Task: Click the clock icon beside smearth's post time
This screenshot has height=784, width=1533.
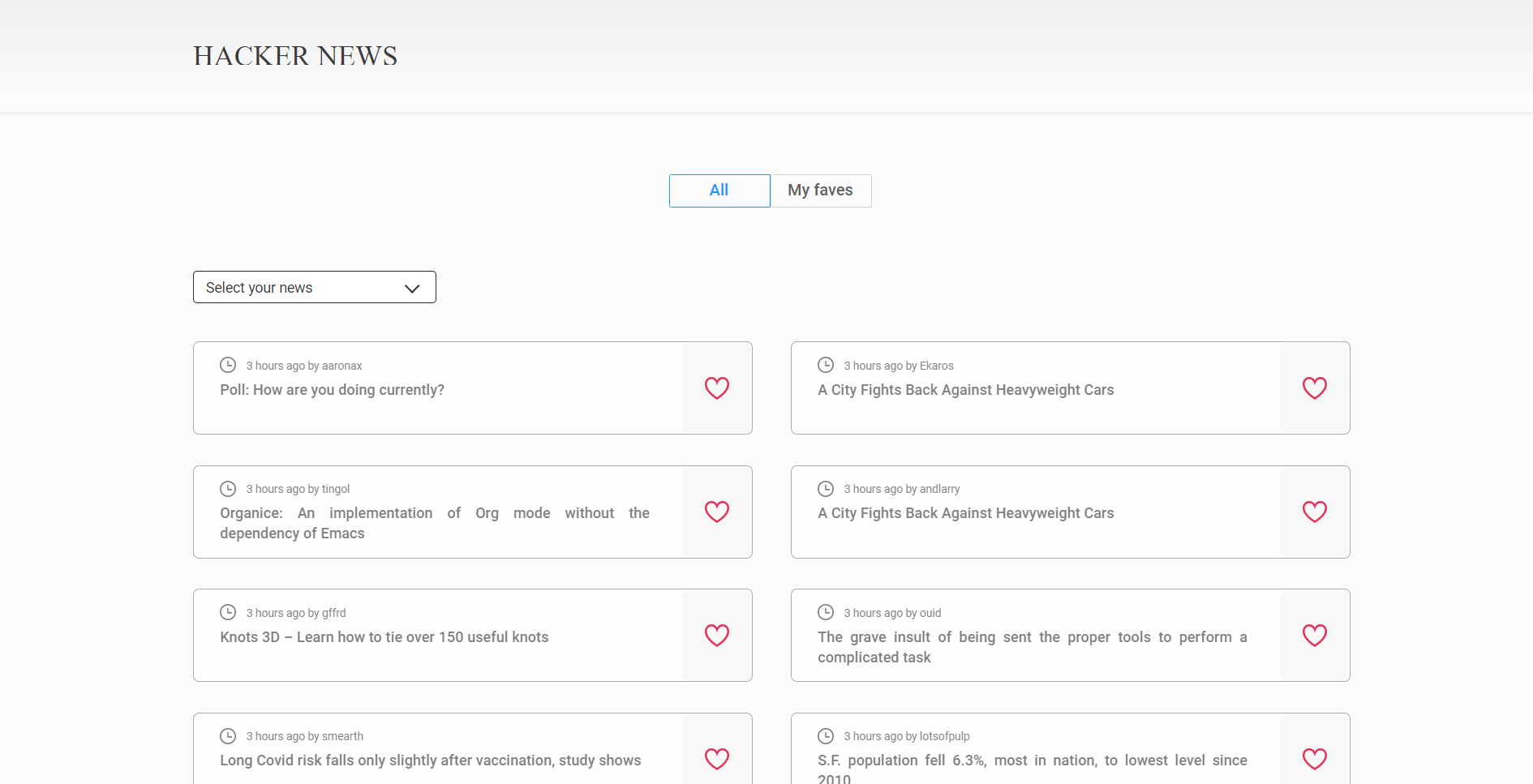Action: pyautogui.click(x=228, y=736)
